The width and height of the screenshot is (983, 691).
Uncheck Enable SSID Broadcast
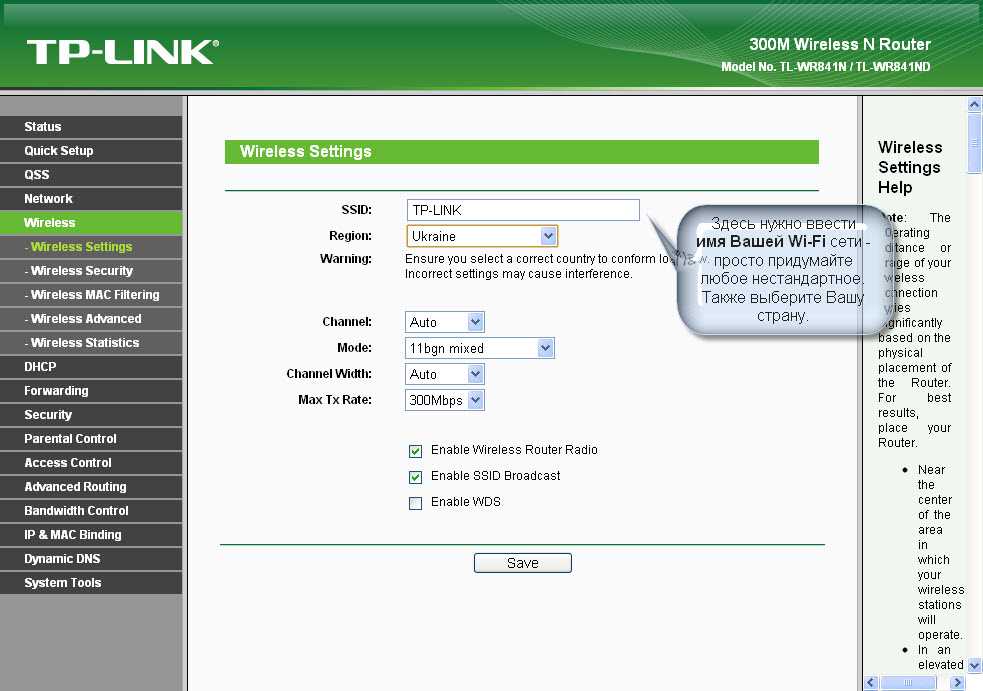[x=416, y=477]
